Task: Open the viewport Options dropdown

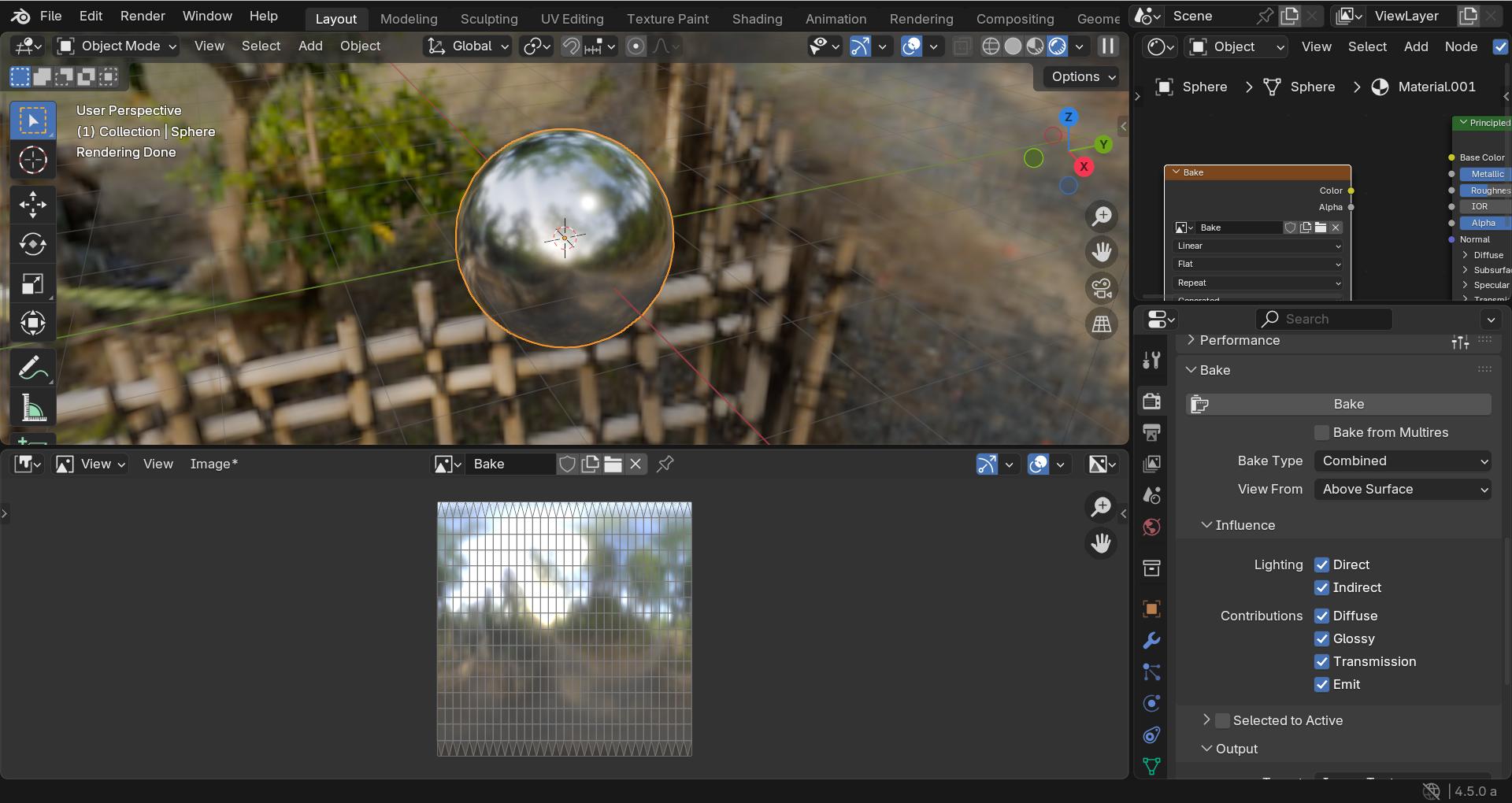Action: pyautogui.click(x=1083, y=76)
